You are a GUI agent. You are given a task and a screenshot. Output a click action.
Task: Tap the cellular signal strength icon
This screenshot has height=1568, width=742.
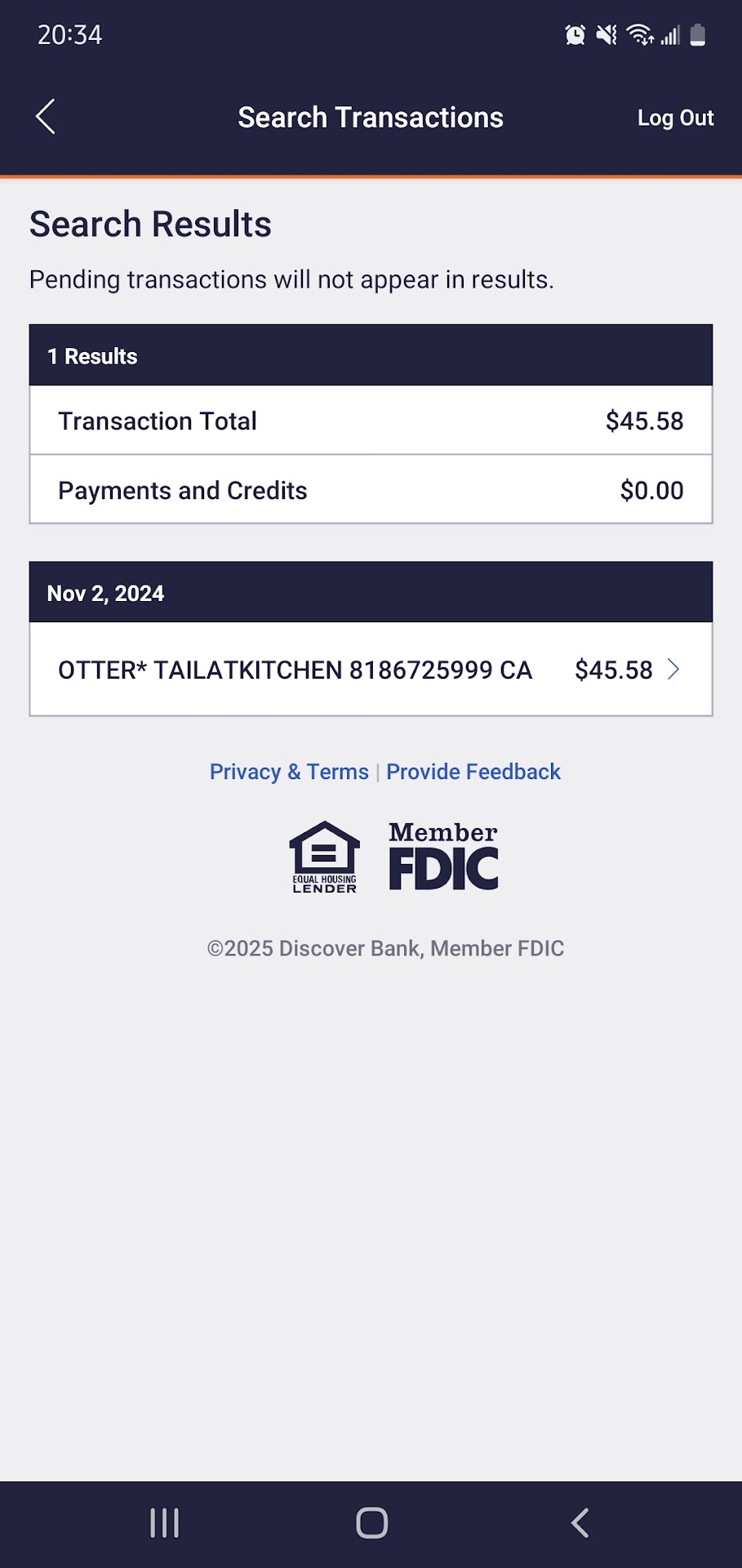670,35
